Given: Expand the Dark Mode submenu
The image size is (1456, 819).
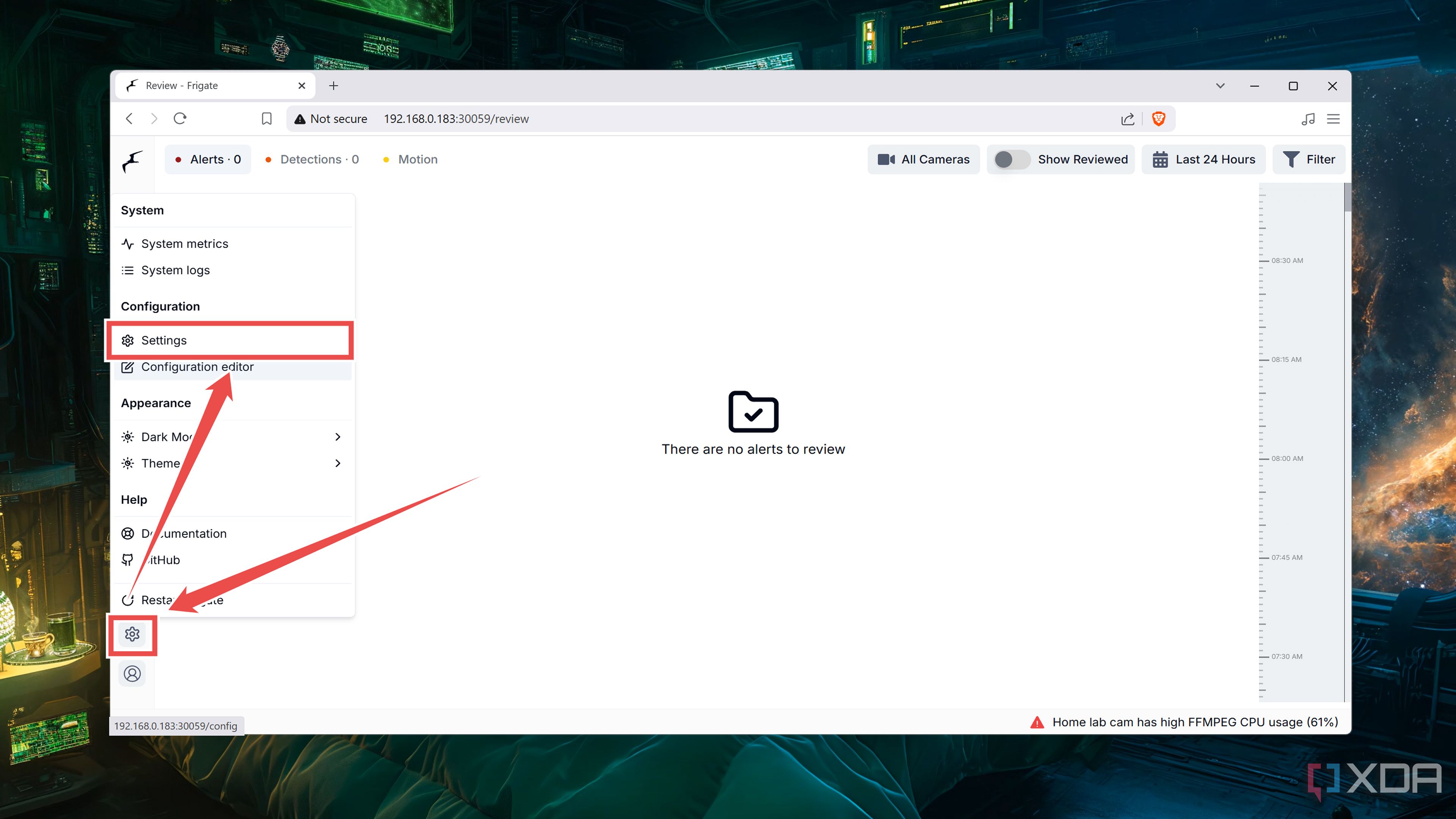Looking at the screenshot, I should click(169, 436).
